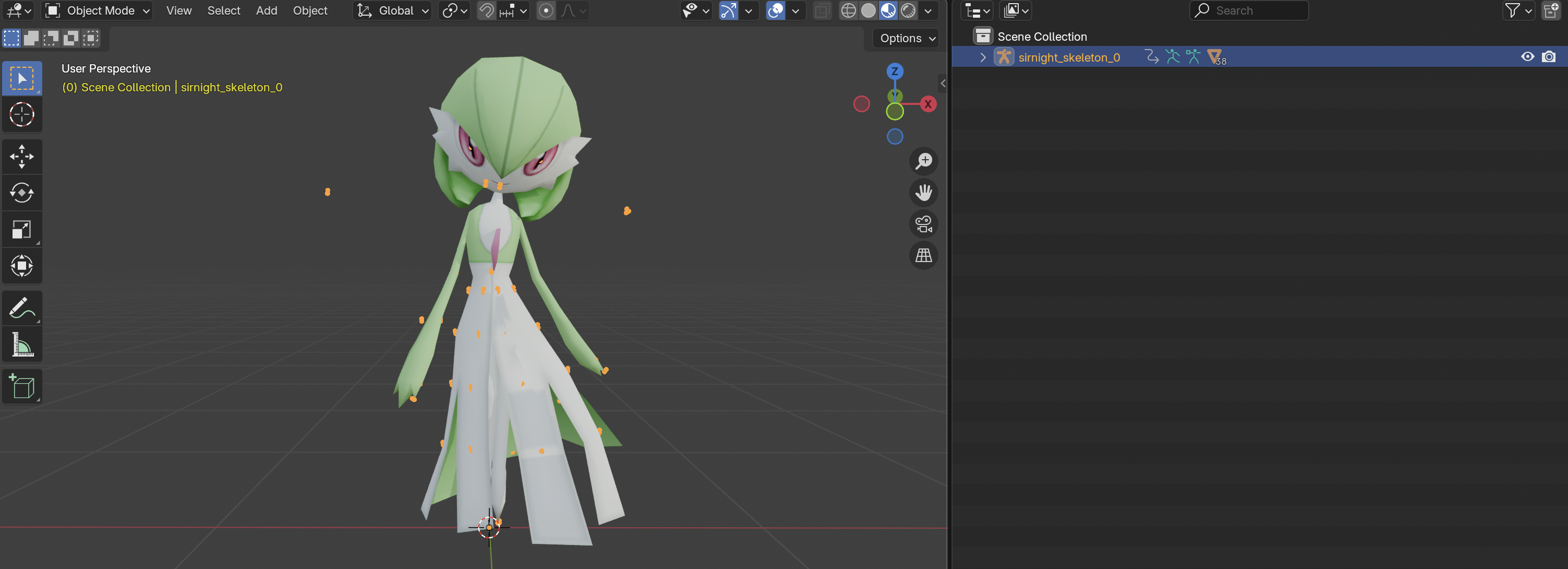This screenshot has width=1568, height=569.
Task: Set selection mode to subtract
Action: point(51,39)
